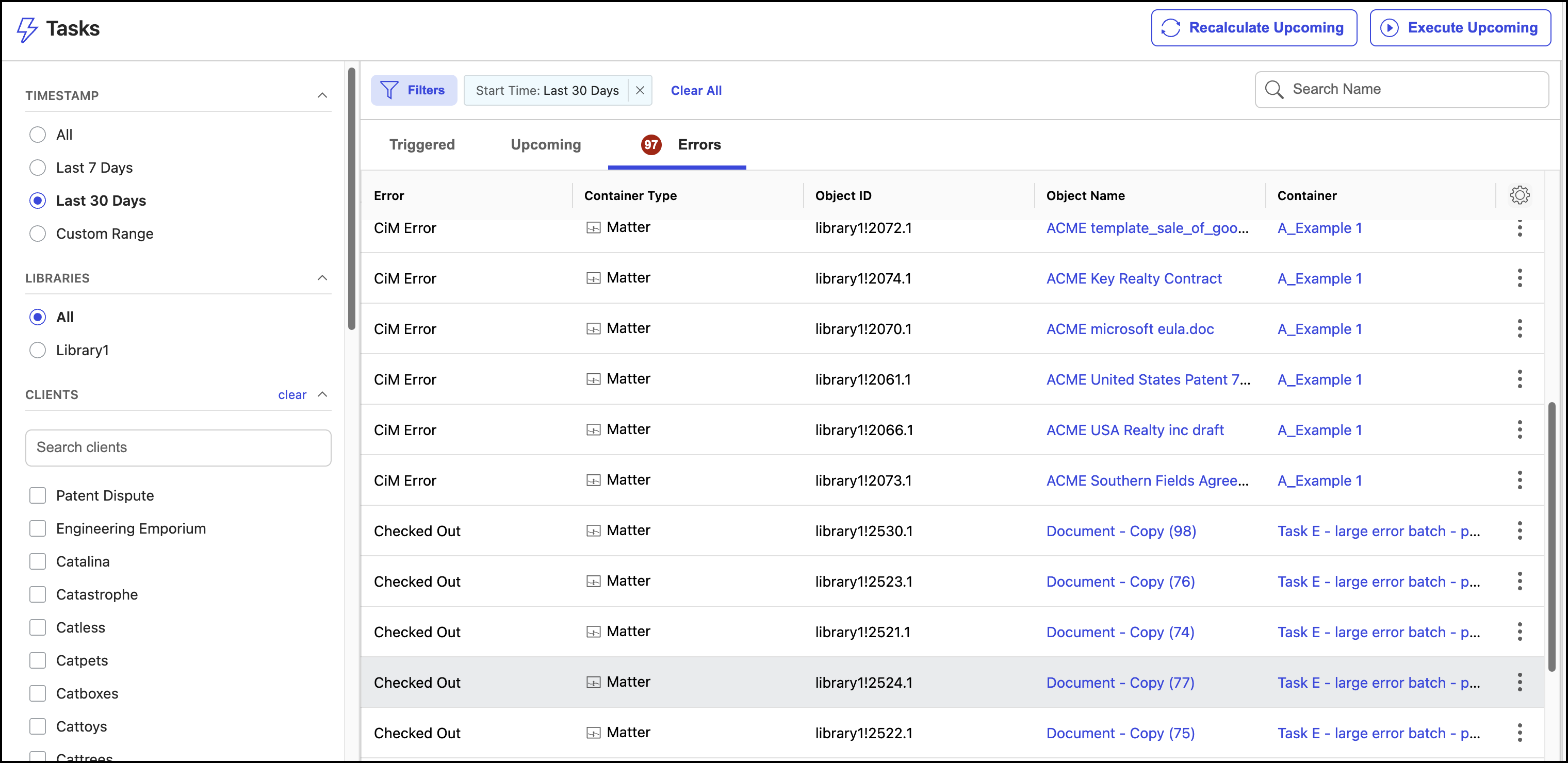Image resolution: width=1568 pixels, height=763 pixels.
Task: Collapse the Clients filter section
Action: [x=322, y=394]
